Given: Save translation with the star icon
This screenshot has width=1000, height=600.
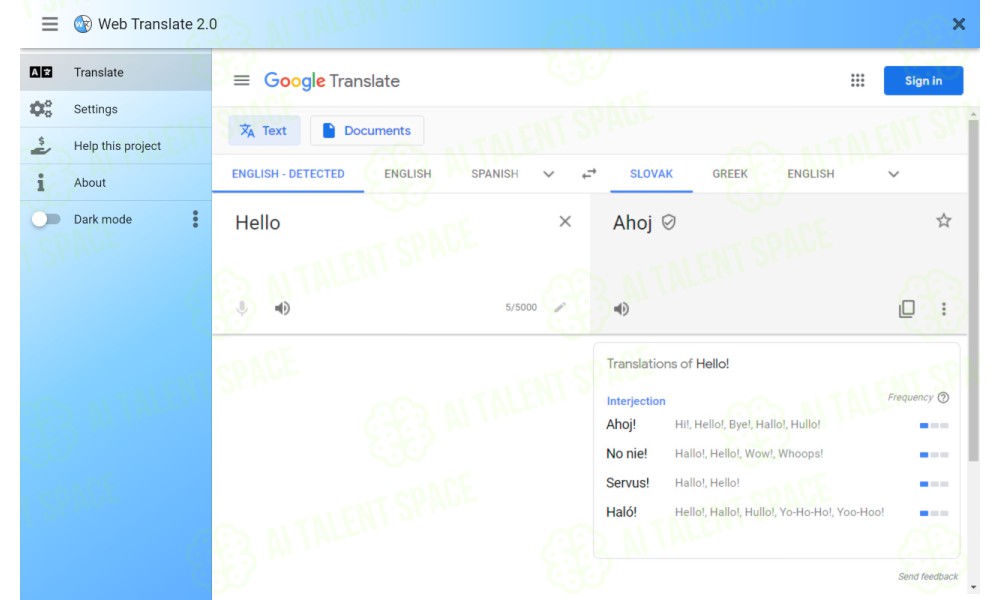Looking at the screenshot, I should pyautogui.click(x=943, y=221).
